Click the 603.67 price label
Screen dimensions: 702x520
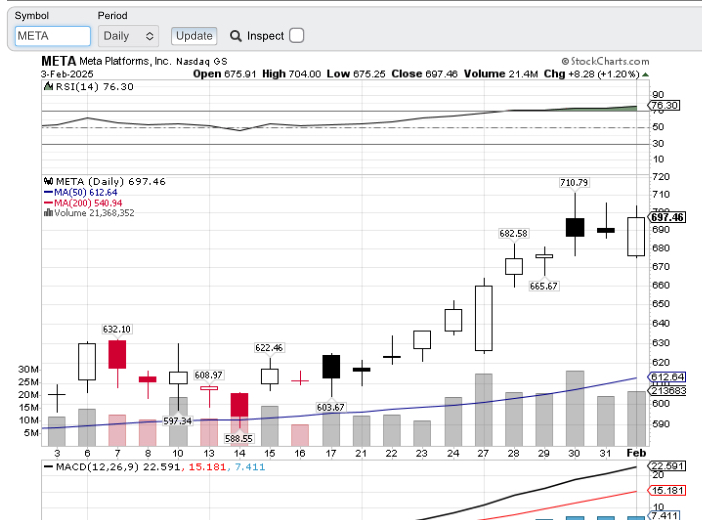(330, 407)
